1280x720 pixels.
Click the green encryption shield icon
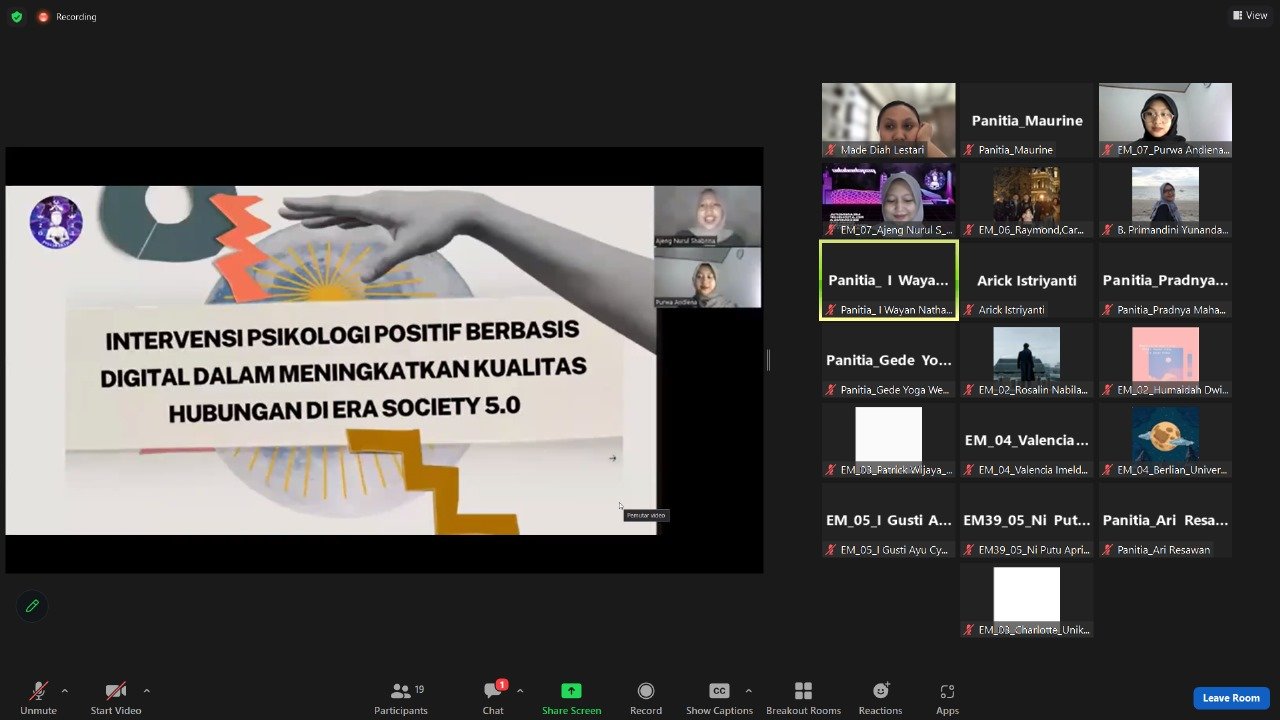click(16, 16)
